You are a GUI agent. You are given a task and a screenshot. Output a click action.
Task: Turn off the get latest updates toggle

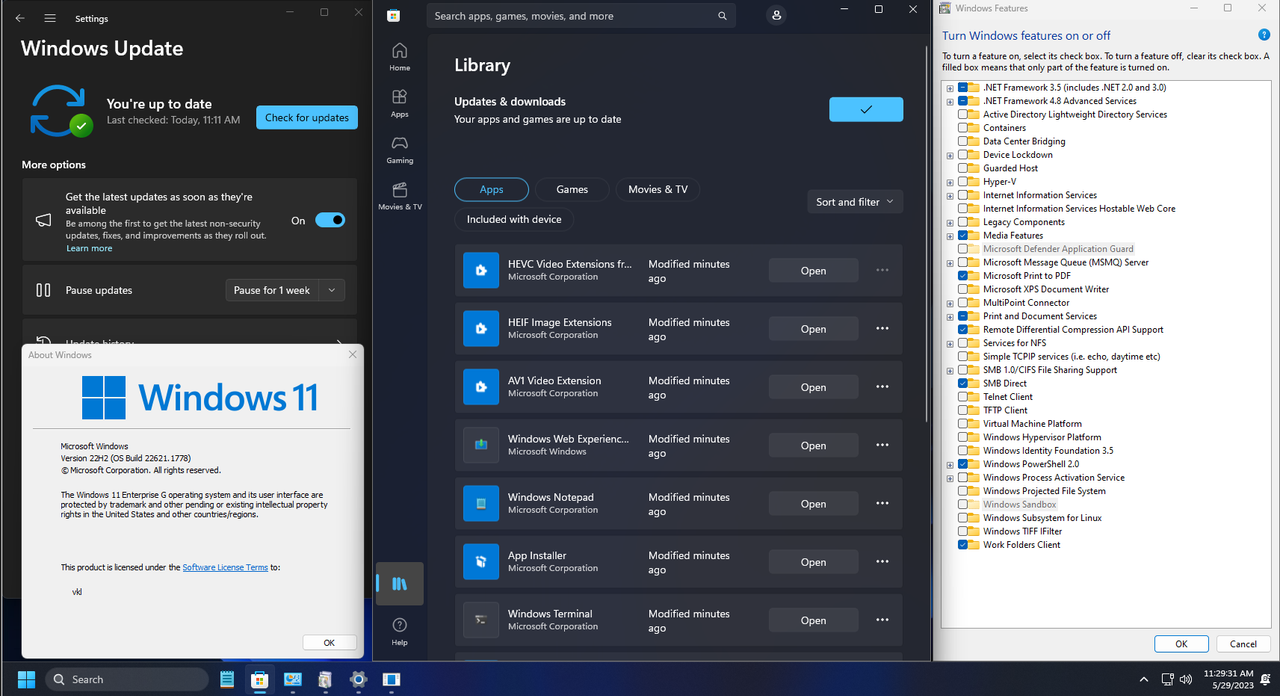coord(330,220)
